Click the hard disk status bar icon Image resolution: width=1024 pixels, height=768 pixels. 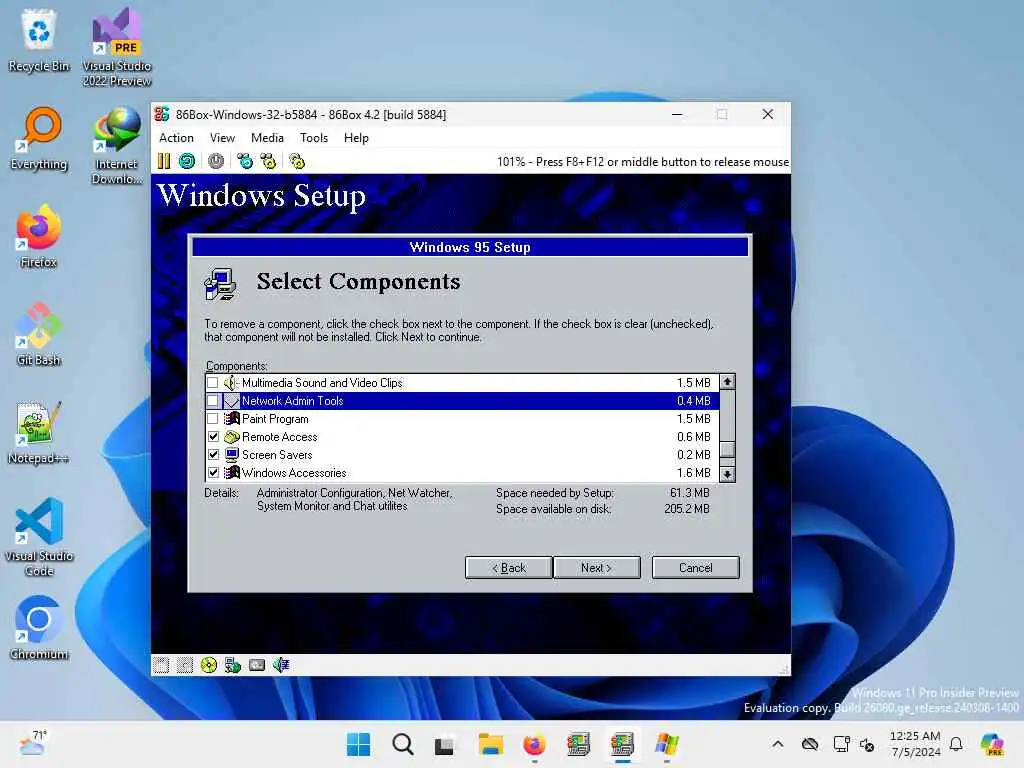pos(257,665)
